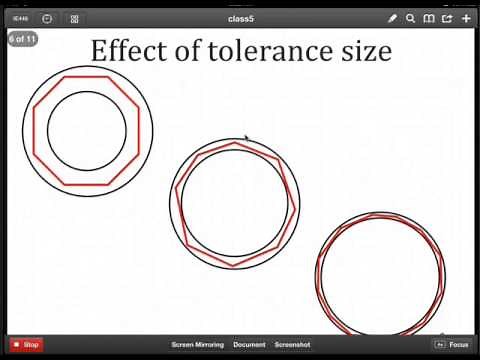Tap the 'Effect of tolerance size' heading
Image resolution: width=480 pixels, height=360 pixels.
[x=241, y=51]
